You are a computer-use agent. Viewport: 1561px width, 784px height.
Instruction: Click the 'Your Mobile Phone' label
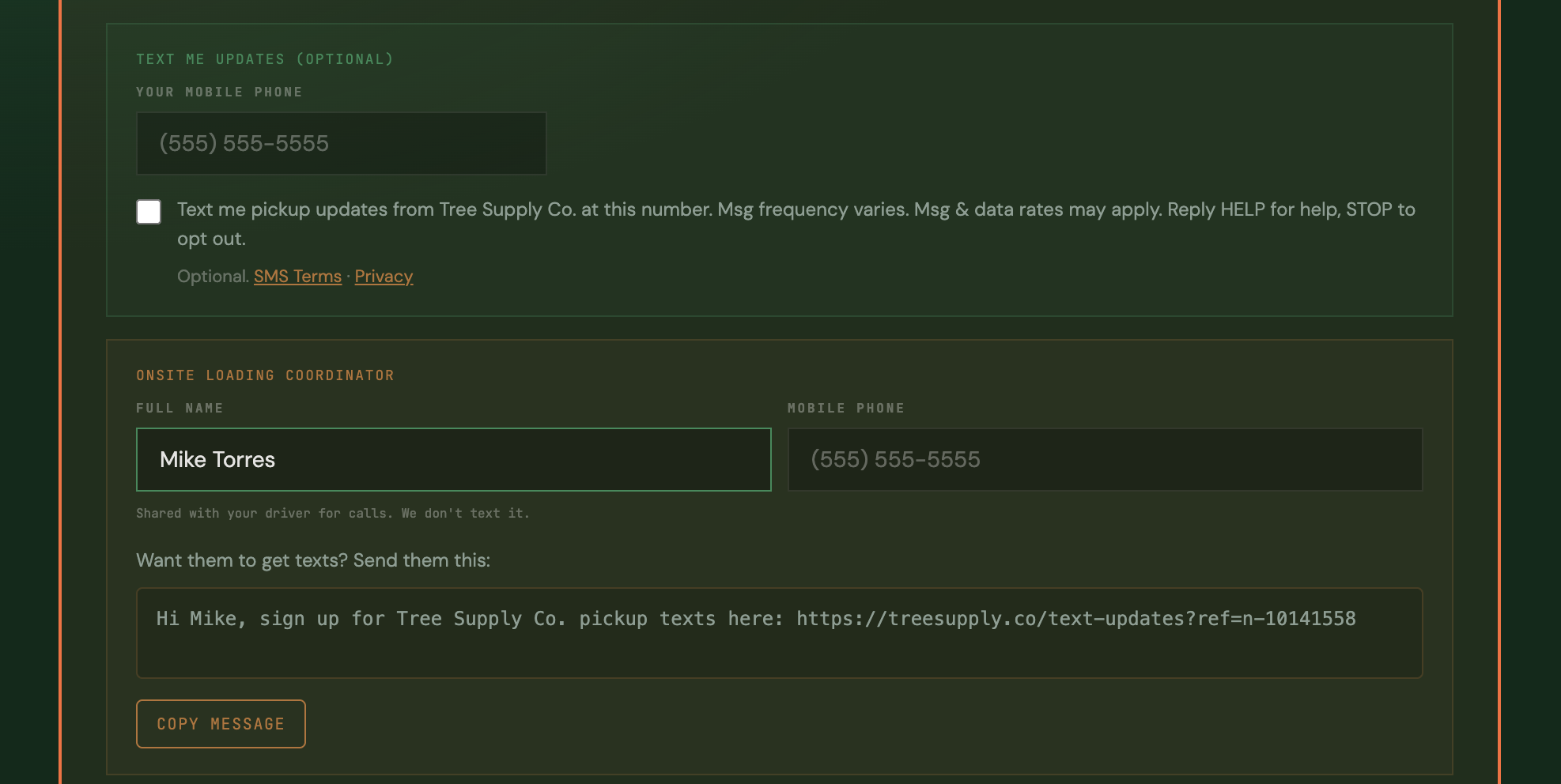(219, 92)
